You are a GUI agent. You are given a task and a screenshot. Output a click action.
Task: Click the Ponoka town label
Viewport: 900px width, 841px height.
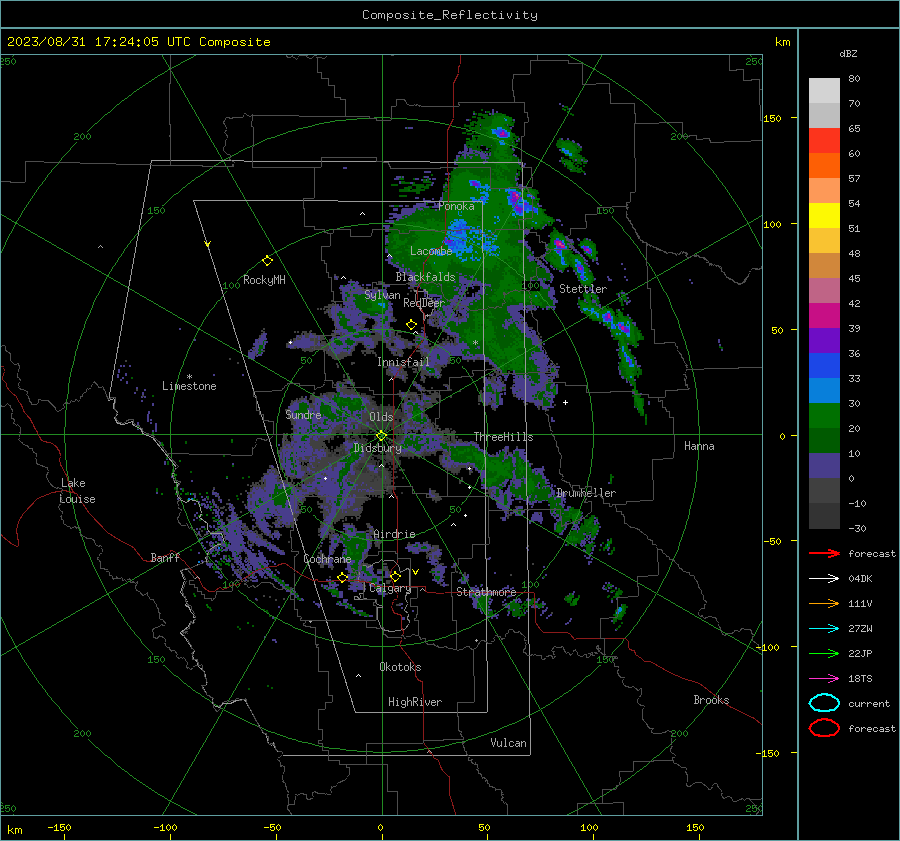tap(456, 206)
